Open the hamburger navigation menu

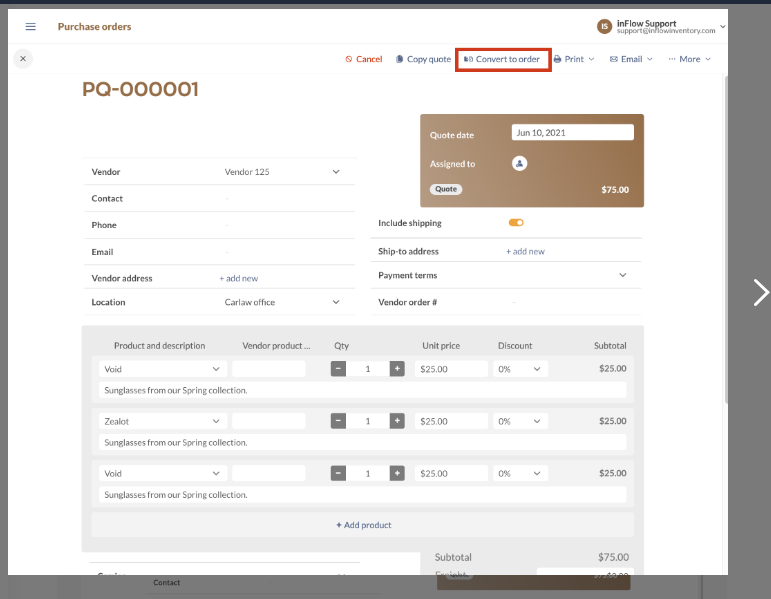(x=30, y=27)
